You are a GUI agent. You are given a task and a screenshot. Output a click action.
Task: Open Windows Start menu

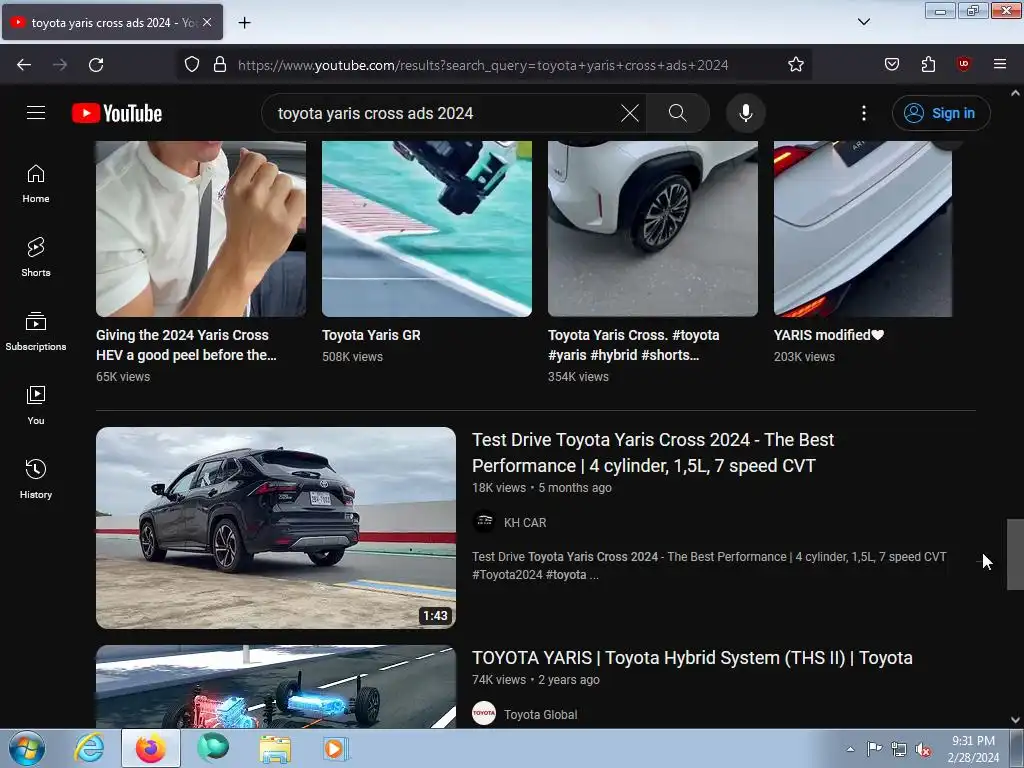[27, 748]
